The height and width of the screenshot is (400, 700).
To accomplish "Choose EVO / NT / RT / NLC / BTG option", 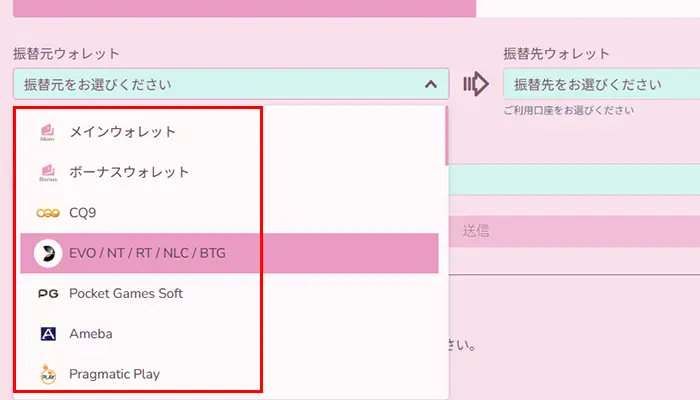I will pyautogui.click(x=229, y=253).
